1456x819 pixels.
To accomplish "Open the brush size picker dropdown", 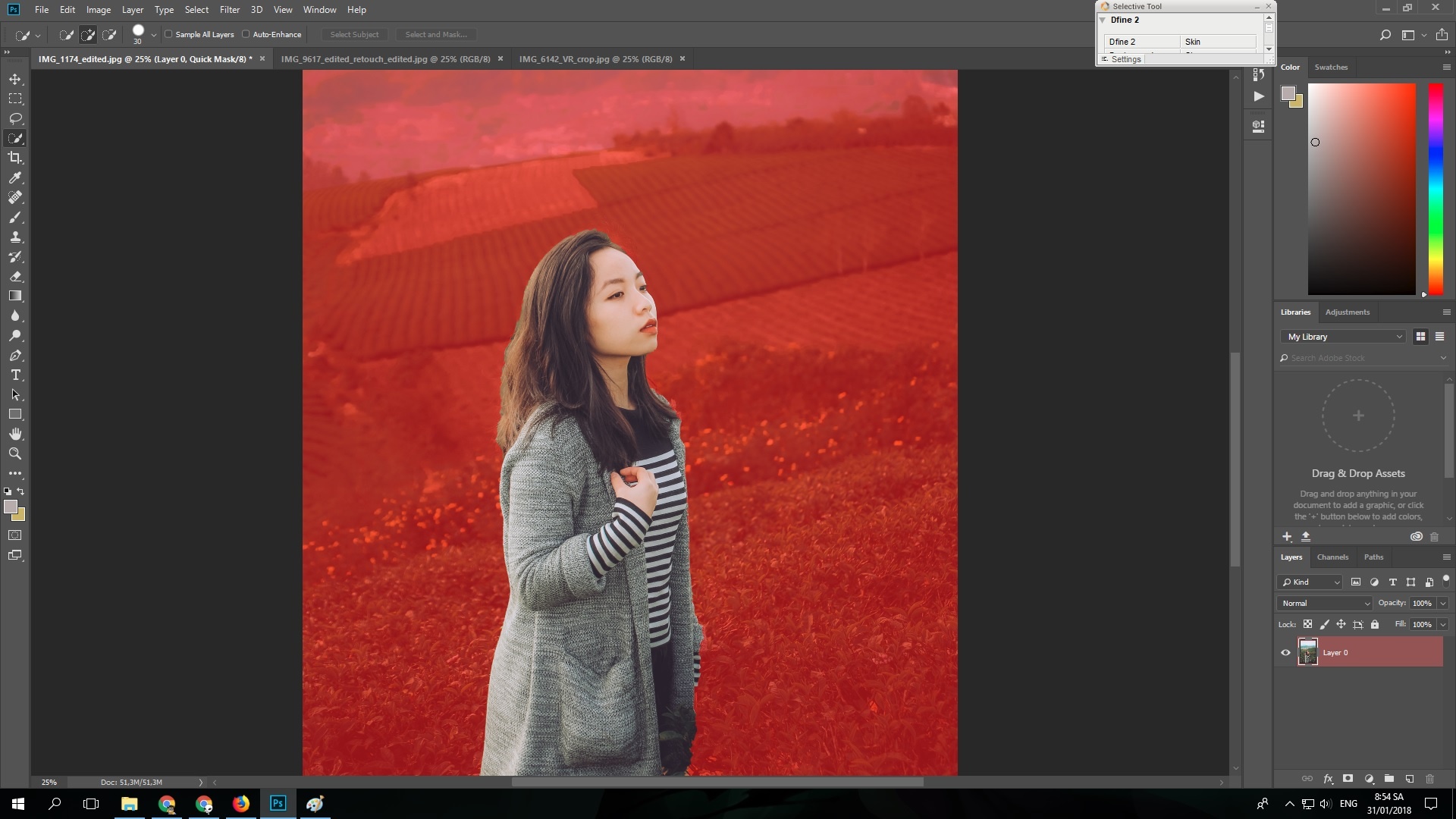I will (153, 34).
